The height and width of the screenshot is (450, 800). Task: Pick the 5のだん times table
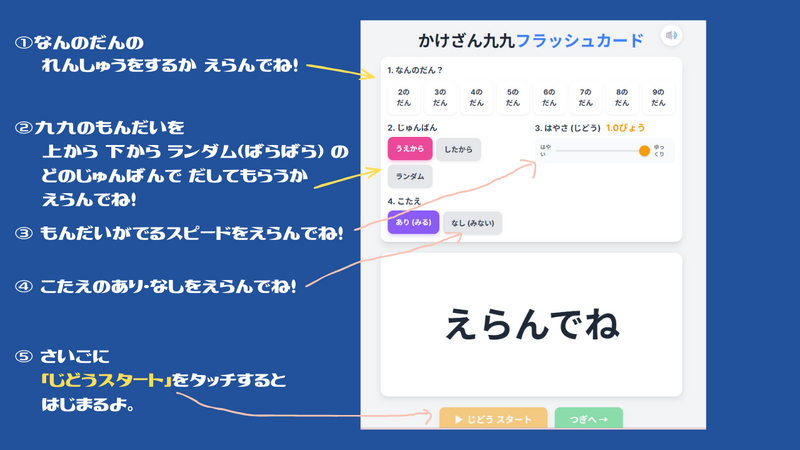512,97
